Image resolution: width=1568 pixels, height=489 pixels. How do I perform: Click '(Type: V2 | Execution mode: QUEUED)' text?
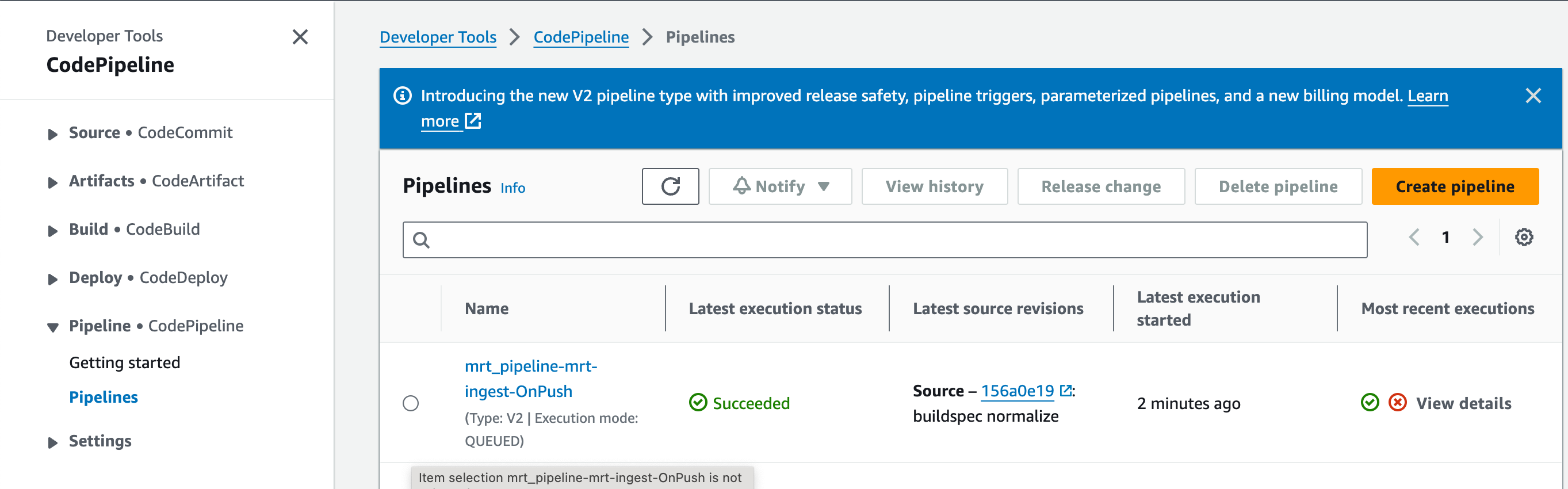[x=552, y=429]
